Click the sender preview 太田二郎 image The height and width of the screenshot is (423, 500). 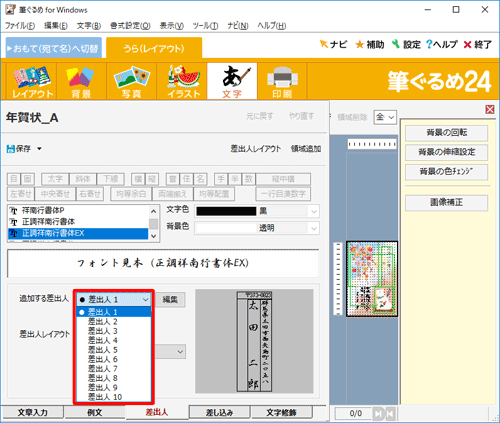coord(254,341)
